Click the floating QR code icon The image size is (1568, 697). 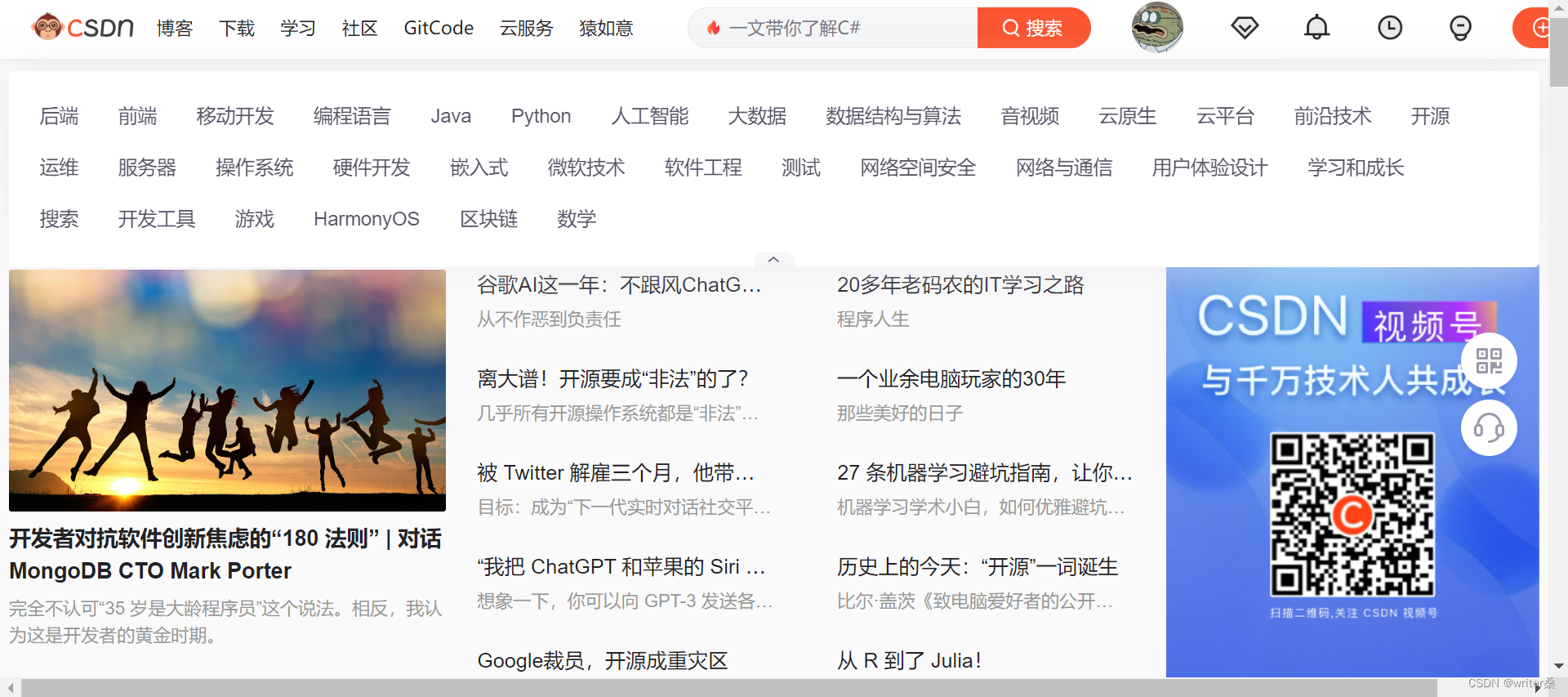coord(1489,360)
